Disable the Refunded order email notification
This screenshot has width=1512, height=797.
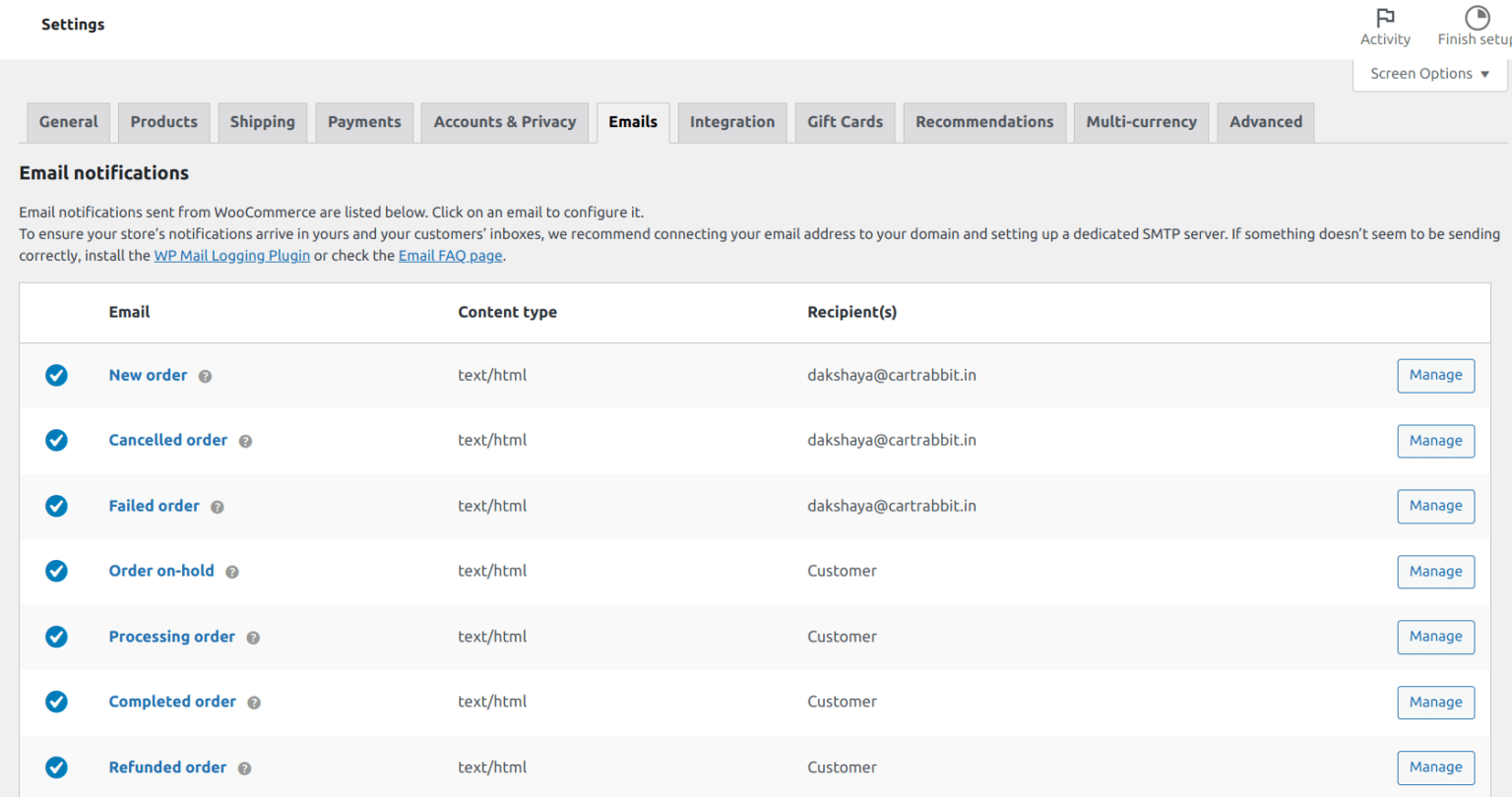(56, 767)
